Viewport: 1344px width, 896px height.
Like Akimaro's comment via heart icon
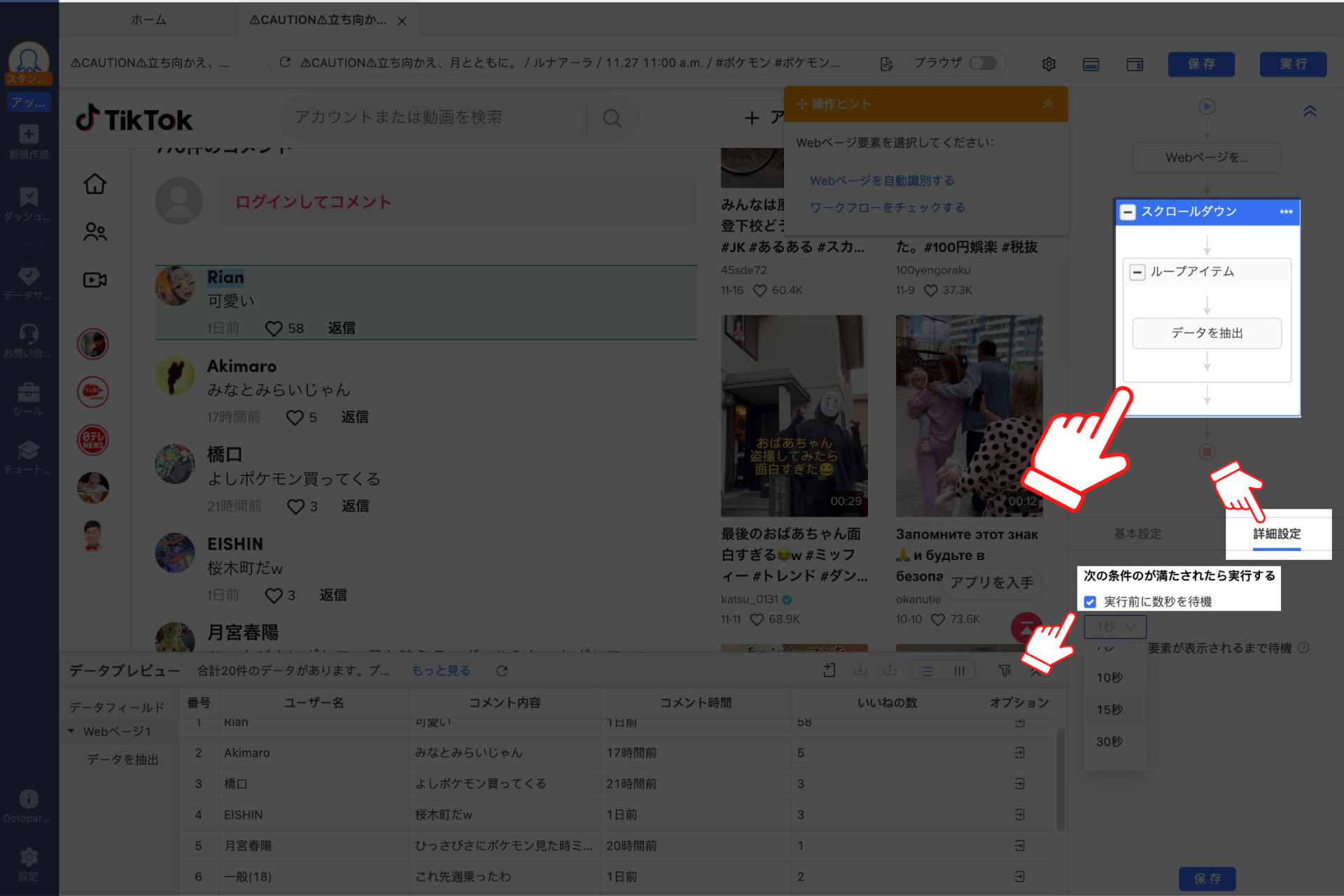pos(295,417)
